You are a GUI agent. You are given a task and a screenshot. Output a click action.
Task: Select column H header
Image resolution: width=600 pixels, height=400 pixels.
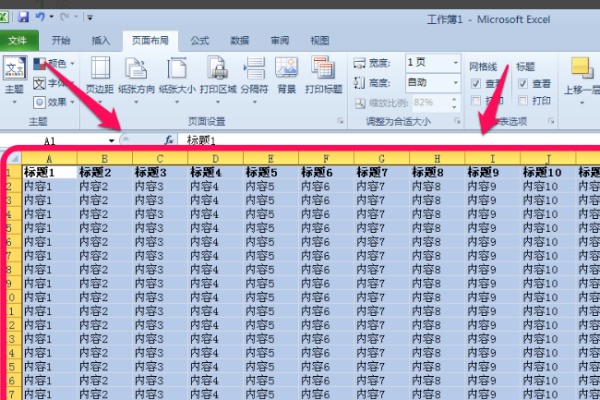tap(437, 158)
